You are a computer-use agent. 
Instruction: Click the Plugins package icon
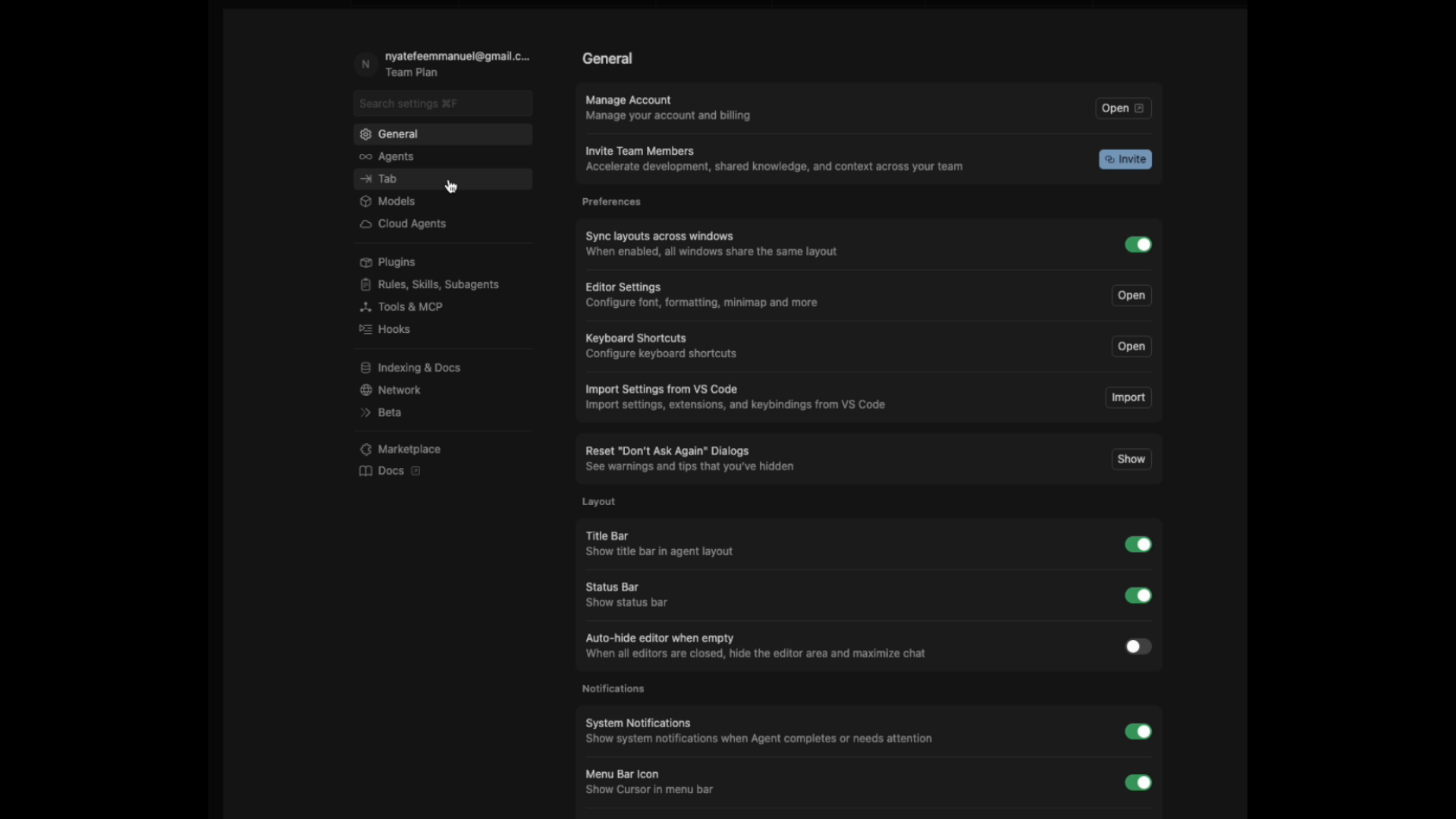coord(366,262)
